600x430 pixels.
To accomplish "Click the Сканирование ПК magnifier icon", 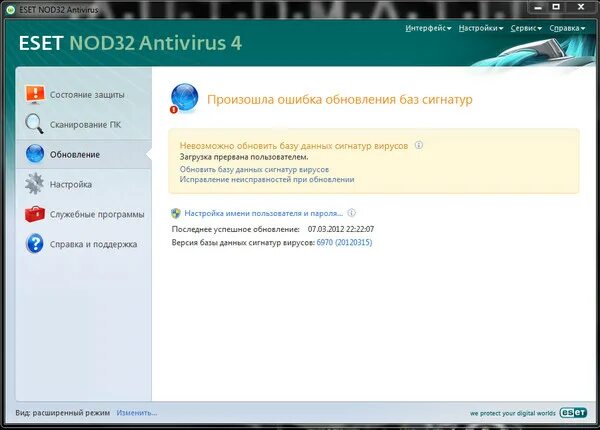I will (34, 124).
